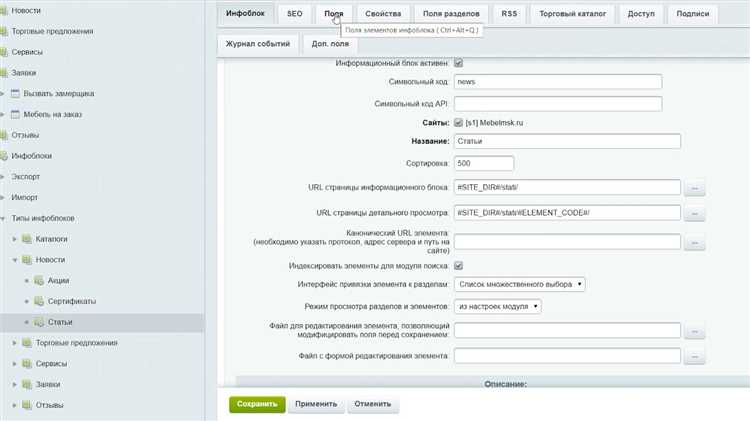
Task: Click the URL страницы детального просмотра field
Action: coord(567,213)
